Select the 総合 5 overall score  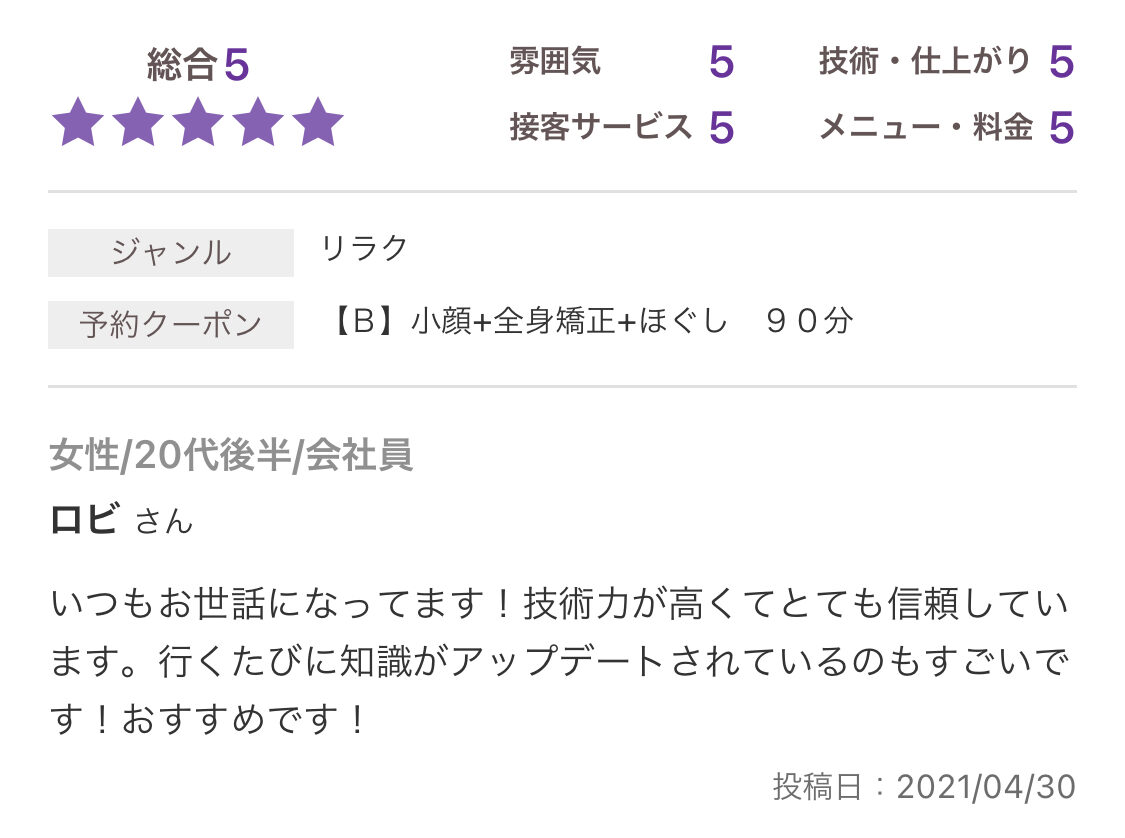pos(198,65)
